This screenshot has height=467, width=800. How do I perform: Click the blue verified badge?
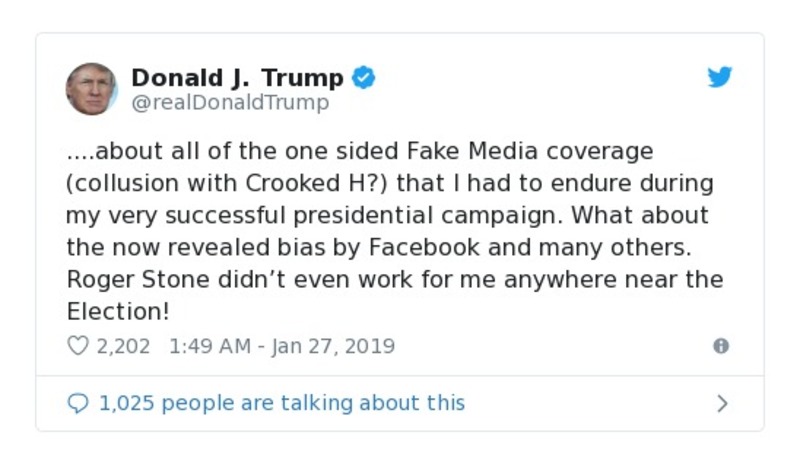[x=363, y=78]
